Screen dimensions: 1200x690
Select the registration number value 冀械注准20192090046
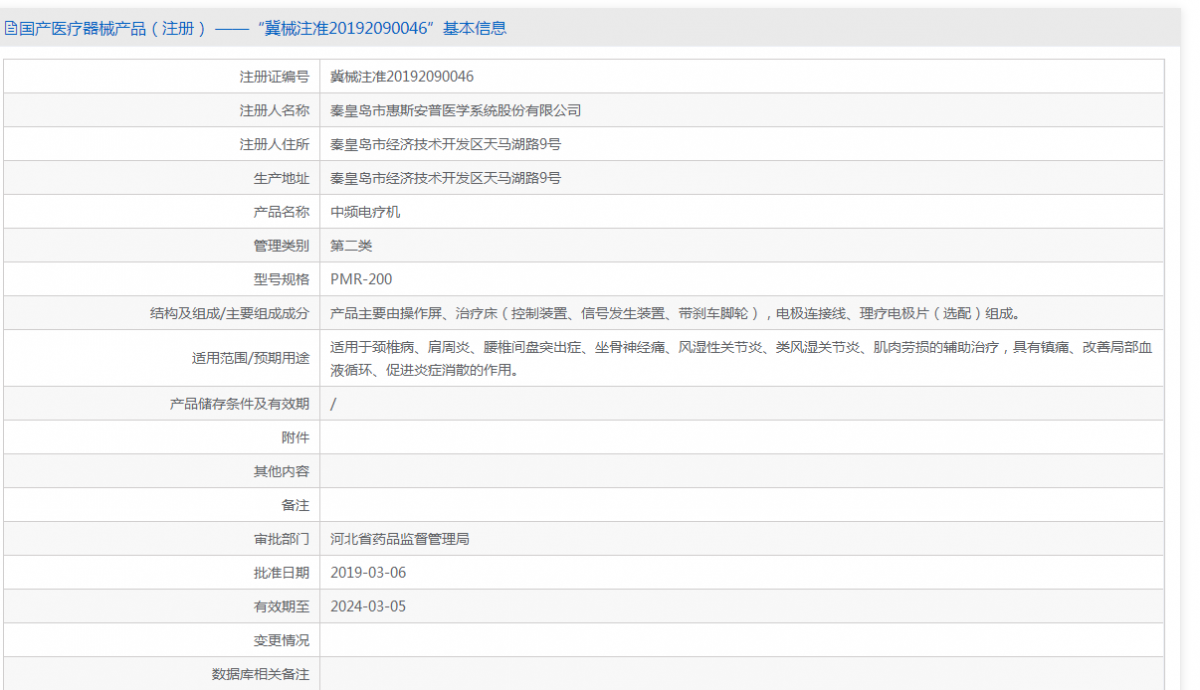coord(402,76)
